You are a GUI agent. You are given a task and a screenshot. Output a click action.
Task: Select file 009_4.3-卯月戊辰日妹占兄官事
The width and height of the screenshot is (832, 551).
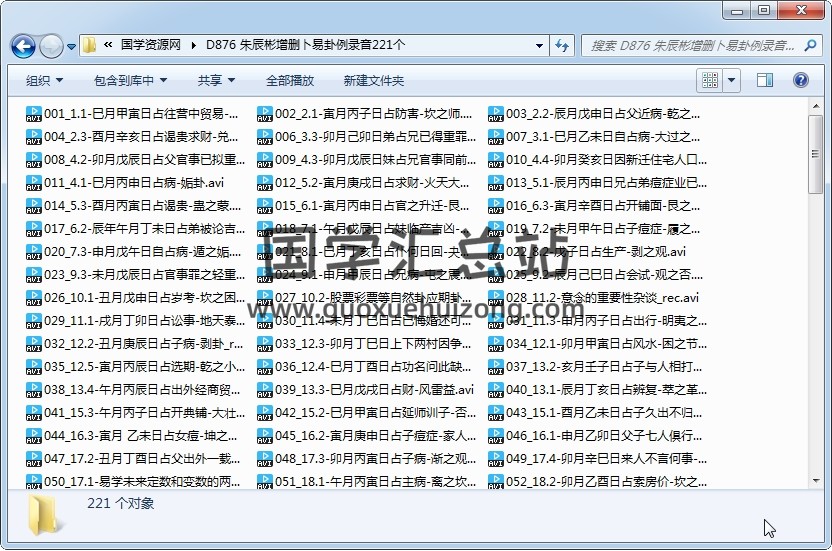tap(366, 160)
